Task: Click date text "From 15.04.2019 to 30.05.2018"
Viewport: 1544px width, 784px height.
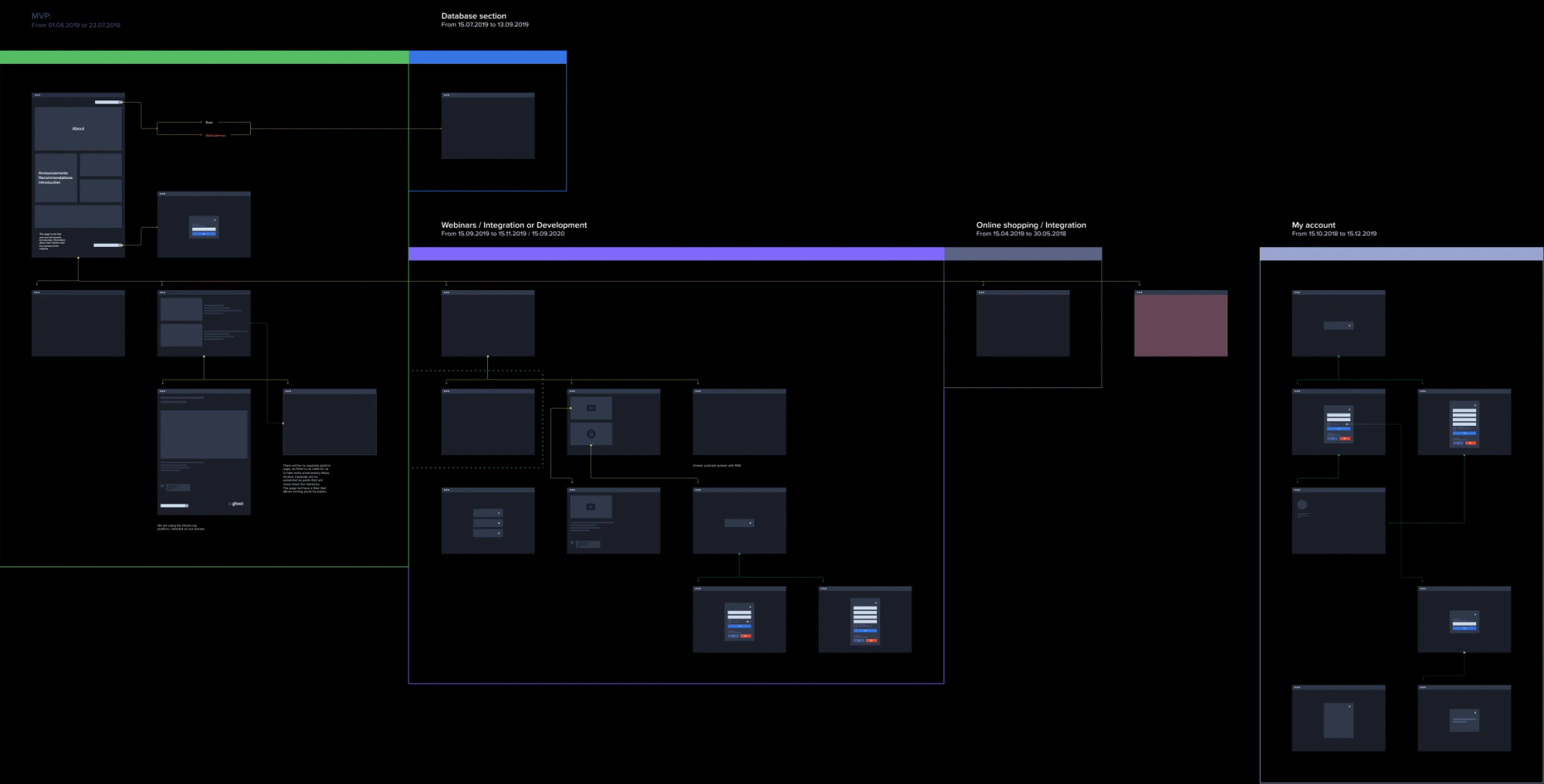Action: coord(1021,234)
